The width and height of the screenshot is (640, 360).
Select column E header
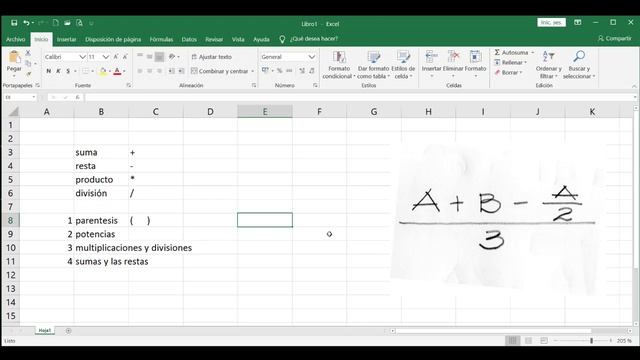[x=265, y=111]
